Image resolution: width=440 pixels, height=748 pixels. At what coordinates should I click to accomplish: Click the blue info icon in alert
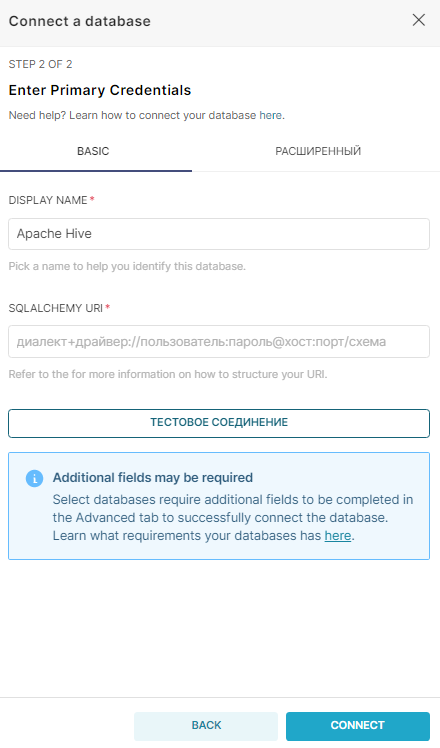(x=34, y=478)
